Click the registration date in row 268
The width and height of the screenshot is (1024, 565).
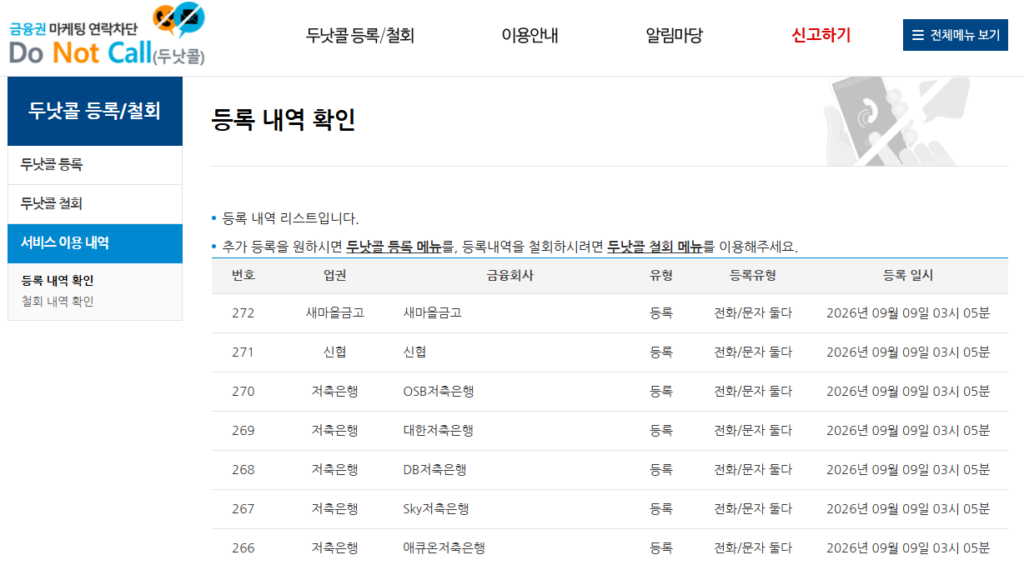tap(908, 470)
